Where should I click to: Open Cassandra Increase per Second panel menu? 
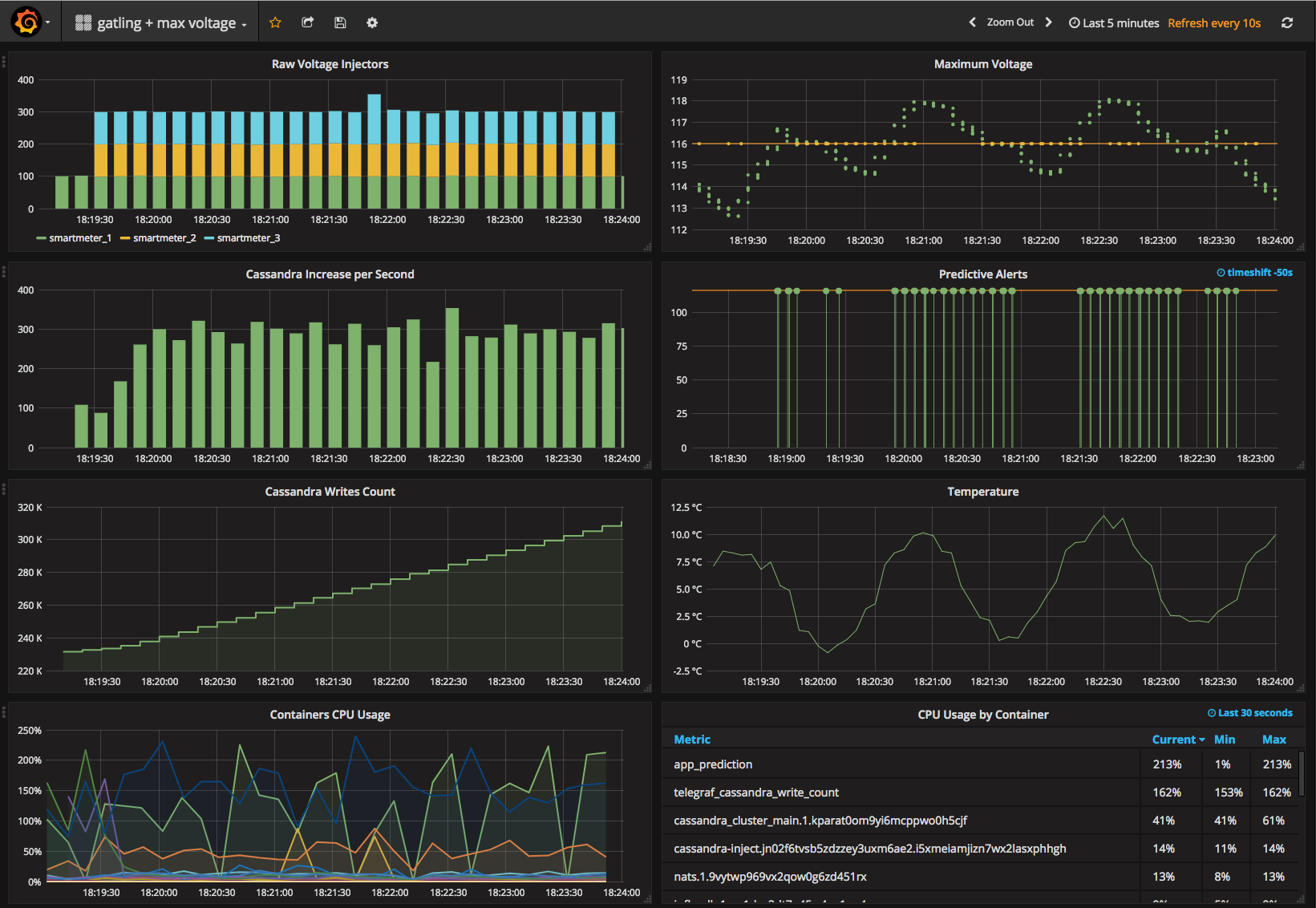coord(330,274)
